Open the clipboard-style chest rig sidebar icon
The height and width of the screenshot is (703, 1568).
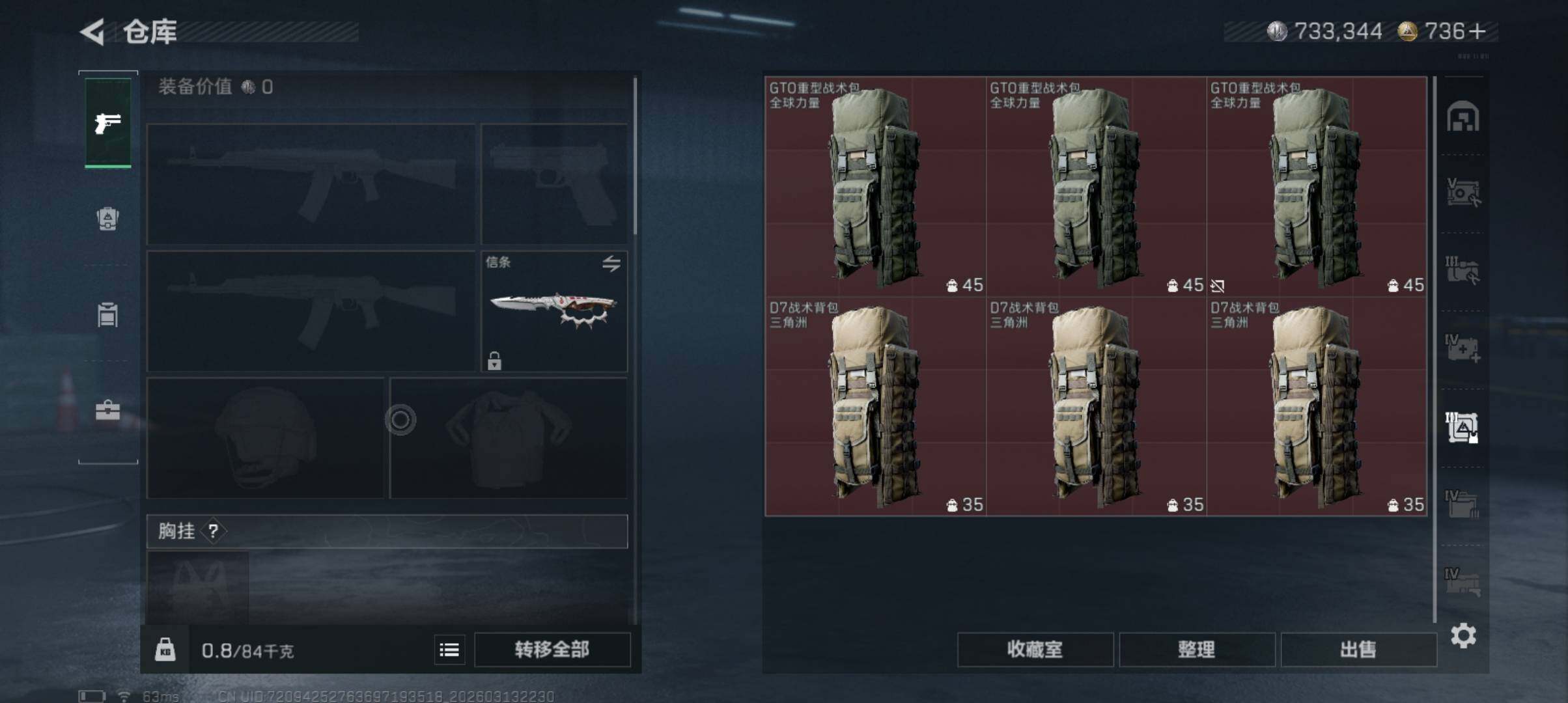pyautogui.click(x=107, y=314)
